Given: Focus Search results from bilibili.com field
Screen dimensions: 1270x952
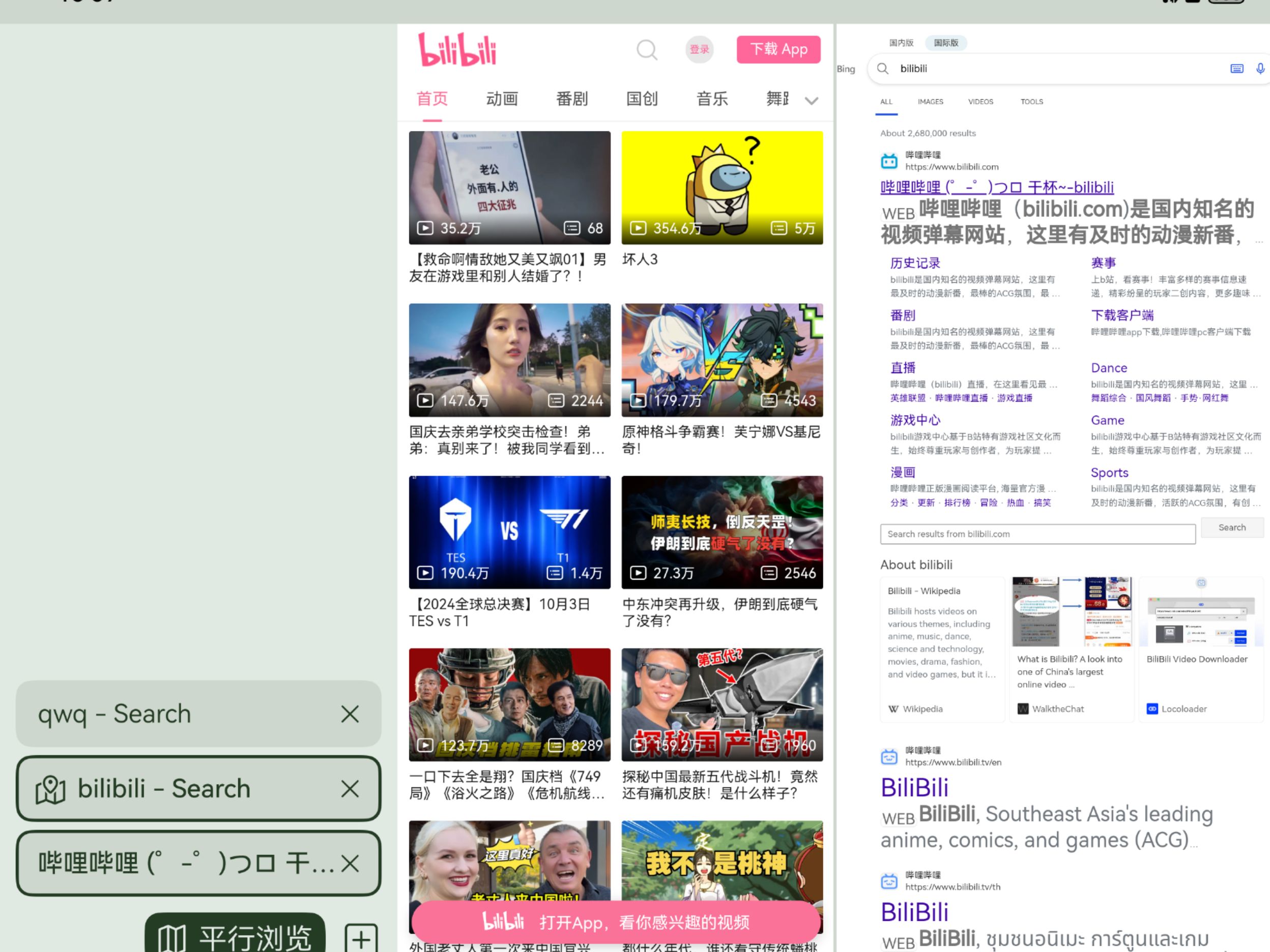Looking at the screenshot, I should click(x=1037, y=533).
